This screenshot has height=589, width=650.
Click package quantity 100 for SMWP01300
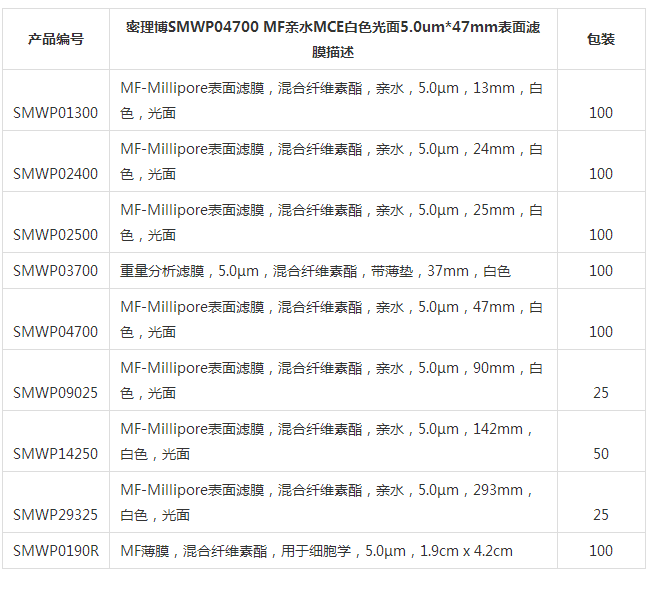[x=601, y=113]
